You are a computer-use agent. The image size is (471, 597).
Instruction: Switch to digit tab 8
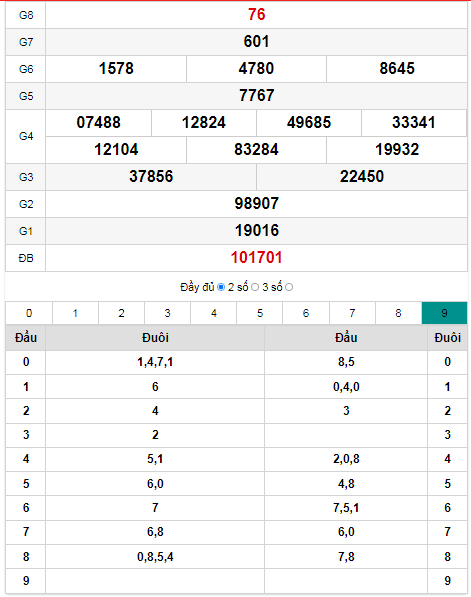(398, 313)
